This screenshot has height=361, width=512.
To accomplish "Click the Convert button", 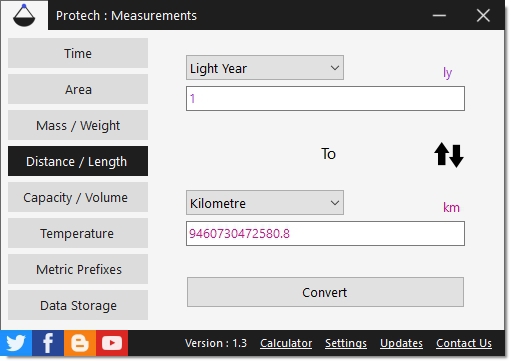I will pos(325,292).
